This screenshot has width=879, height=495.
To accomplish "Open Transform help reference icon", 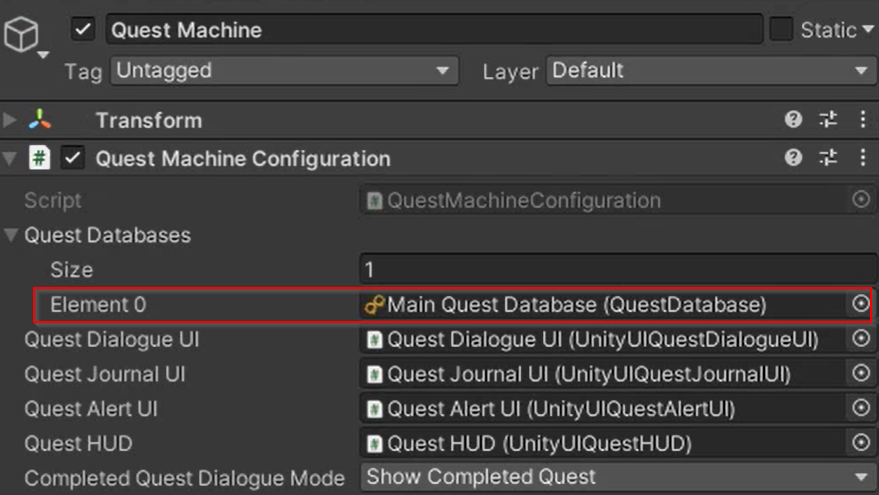I will point(793,119).
